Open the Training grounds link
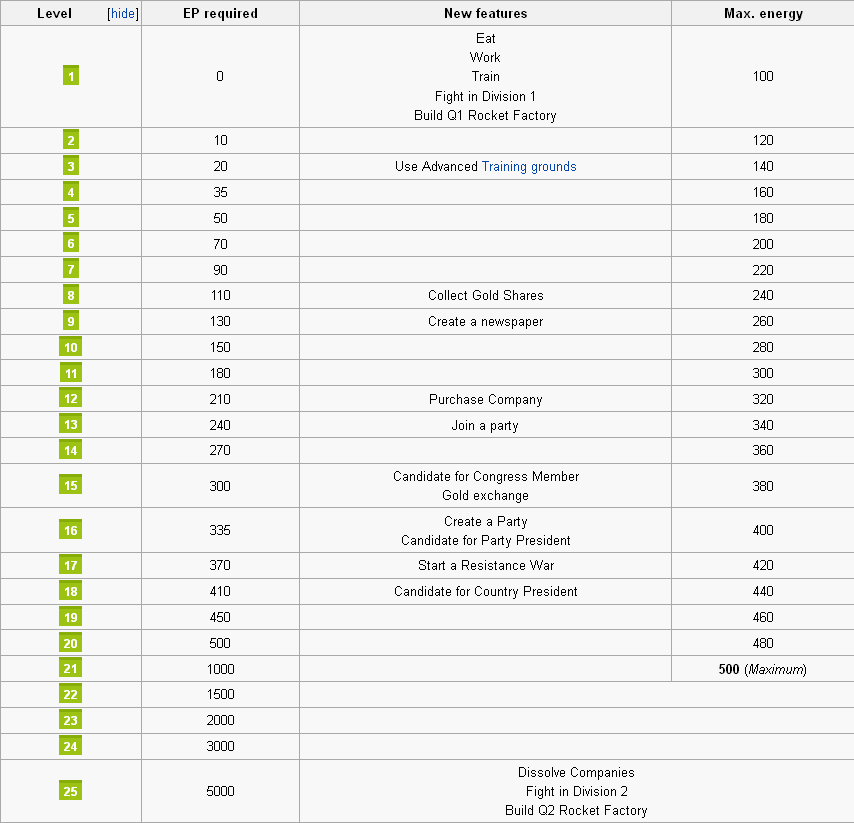 click(529, 166)
